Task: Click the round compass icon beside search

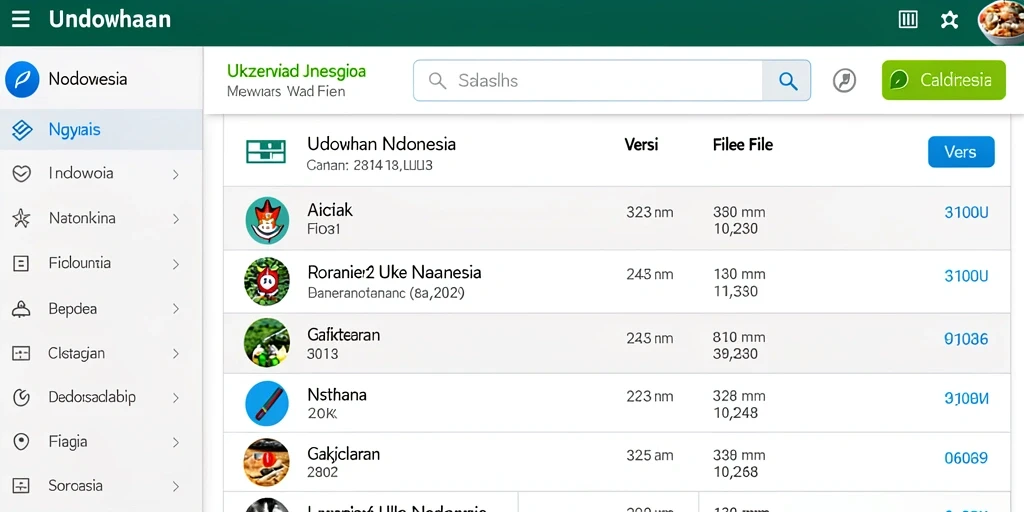Action: point(844,81)
